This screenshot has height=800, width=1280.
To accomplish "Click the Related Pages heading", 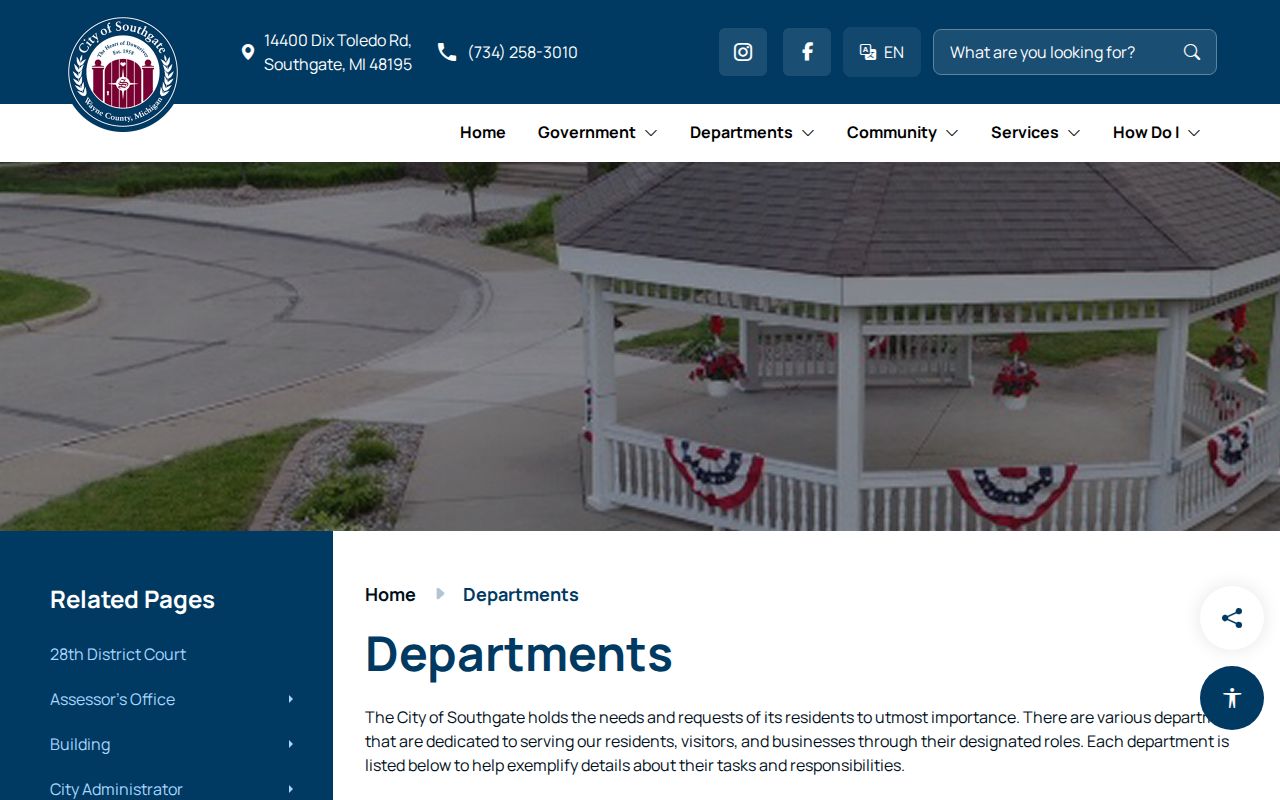I will (132, 599).
